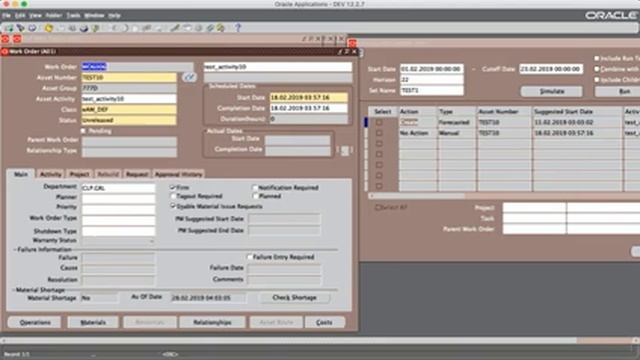Toggle Enable Material Issue Requests checkbox
This screenshot has width=640, height=360.
173,206
